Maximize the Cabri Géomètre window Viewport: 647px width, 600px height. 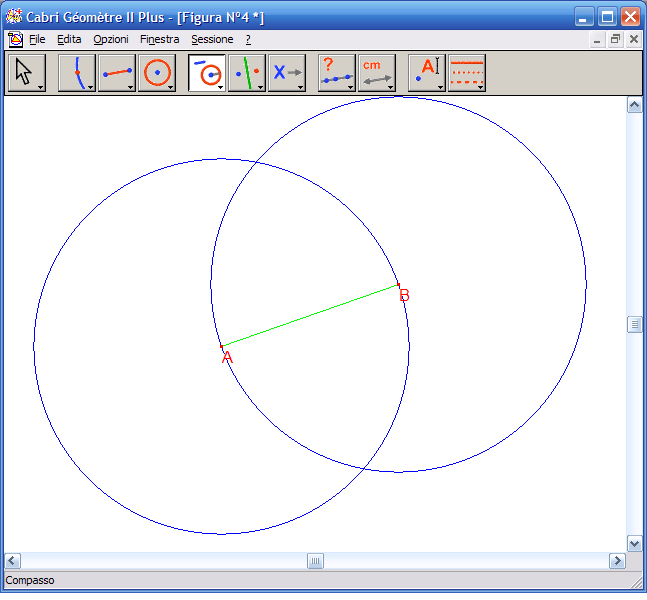point(607,17)
